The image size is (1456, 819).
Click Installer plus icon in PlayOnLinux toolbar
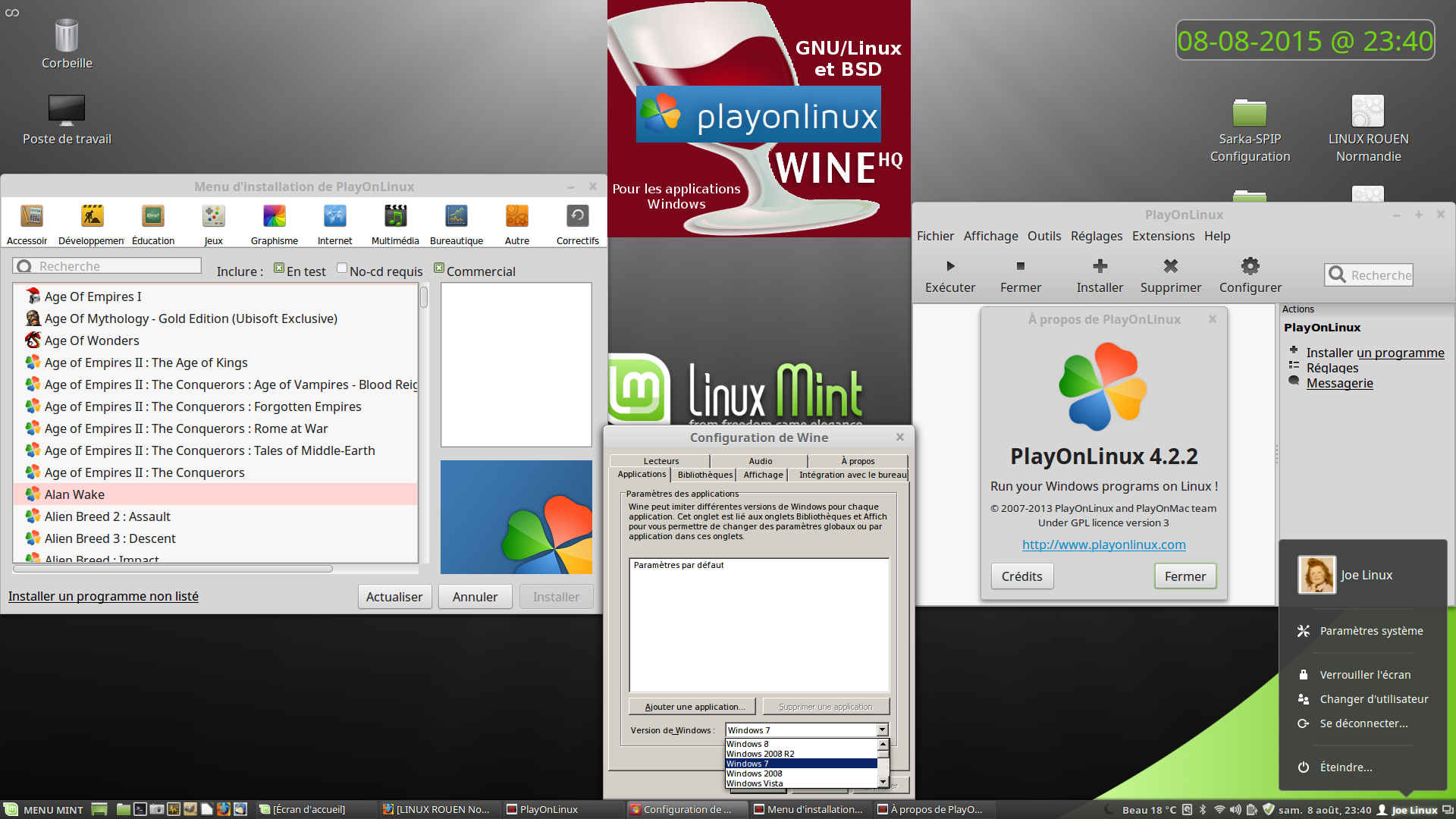click(1100, 276)
